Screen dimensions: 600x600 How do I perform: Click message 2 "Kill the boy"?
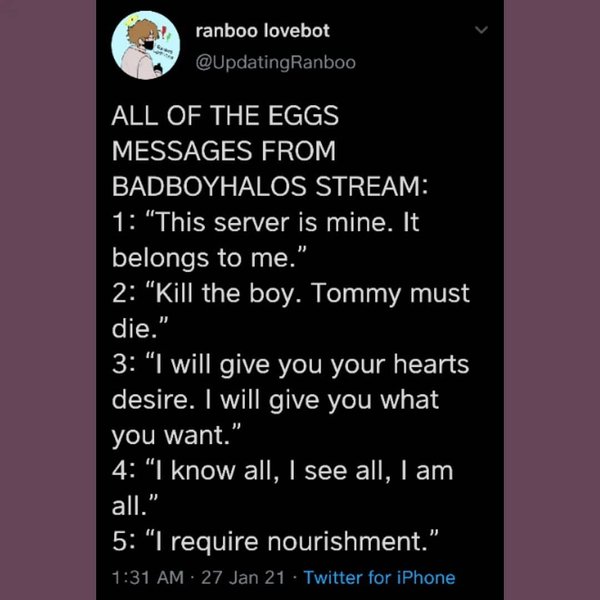click(290, 293)
